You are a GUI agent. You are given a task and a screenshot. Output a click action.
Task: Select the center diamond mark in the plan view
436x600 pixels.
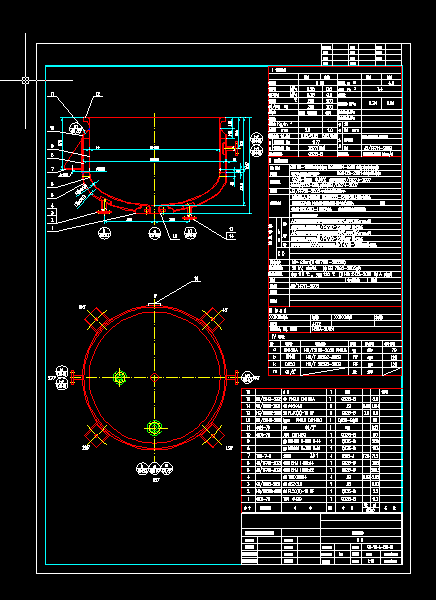[x=154, y=378]
